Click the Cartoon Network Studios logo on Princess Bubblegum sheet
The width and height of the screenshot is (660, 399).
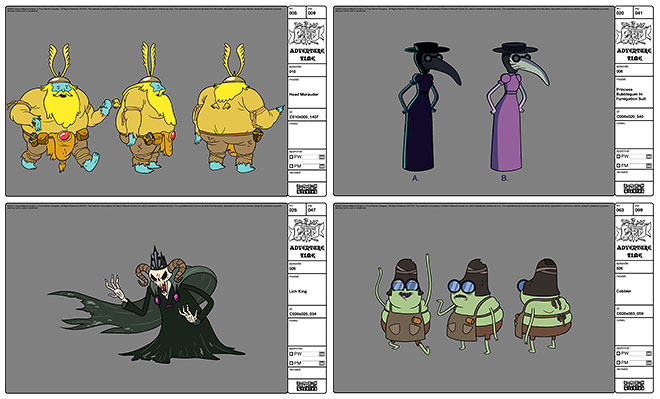(x=634, y=188)
